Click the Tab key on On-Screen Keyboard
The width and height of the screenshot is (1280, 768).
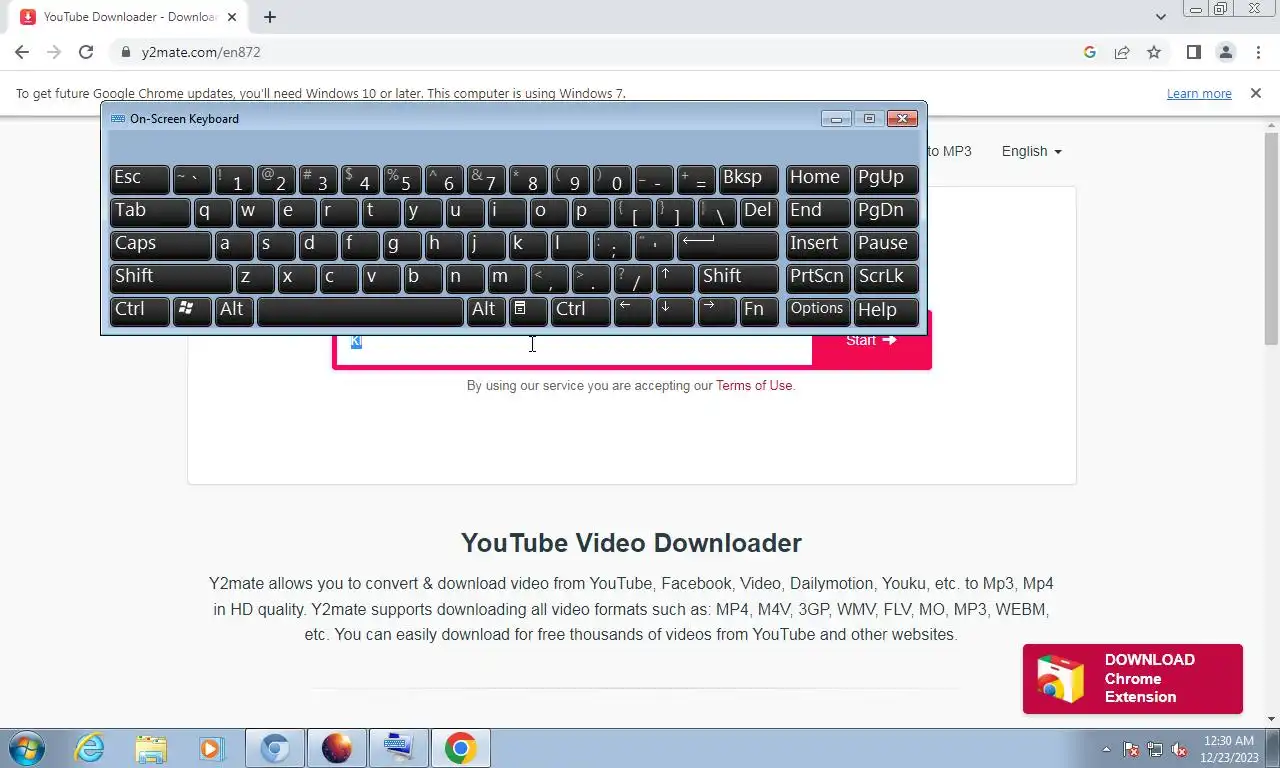pyautogui.click(x=149, y=212)
